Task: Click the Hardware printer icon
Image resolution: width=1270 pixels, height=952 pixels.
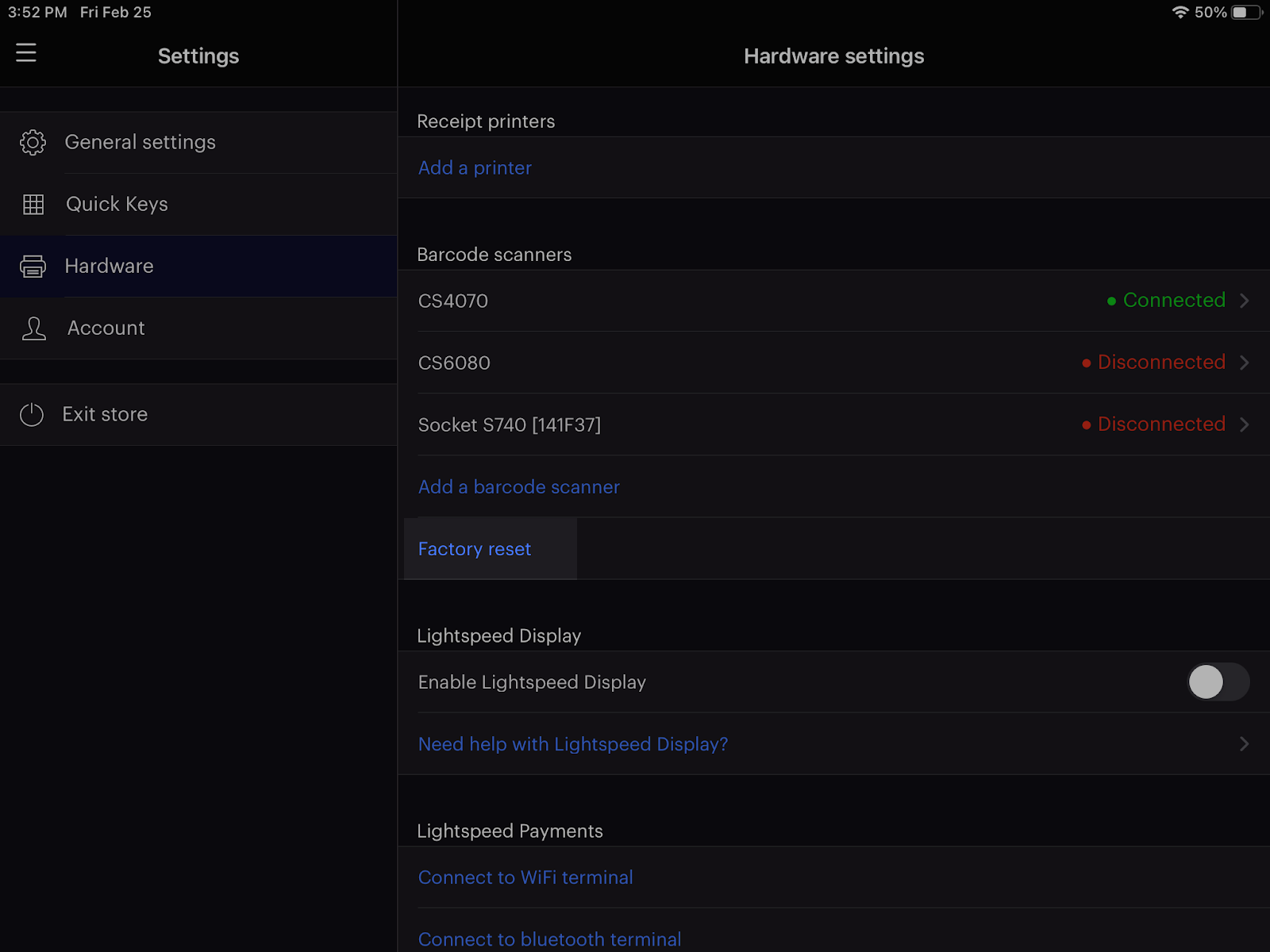Action: 33,267
